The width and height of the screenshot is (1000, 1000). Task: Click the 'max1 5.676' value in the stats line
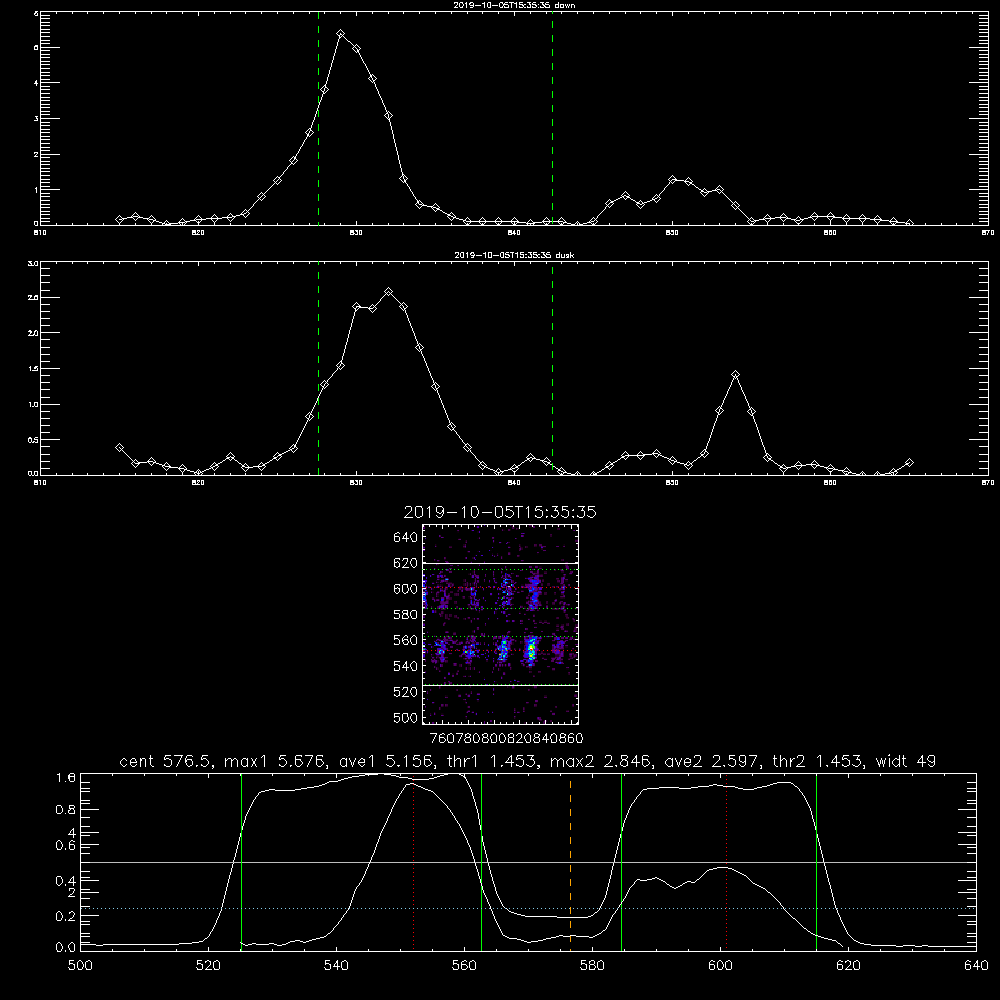click(x=276, y=761)
